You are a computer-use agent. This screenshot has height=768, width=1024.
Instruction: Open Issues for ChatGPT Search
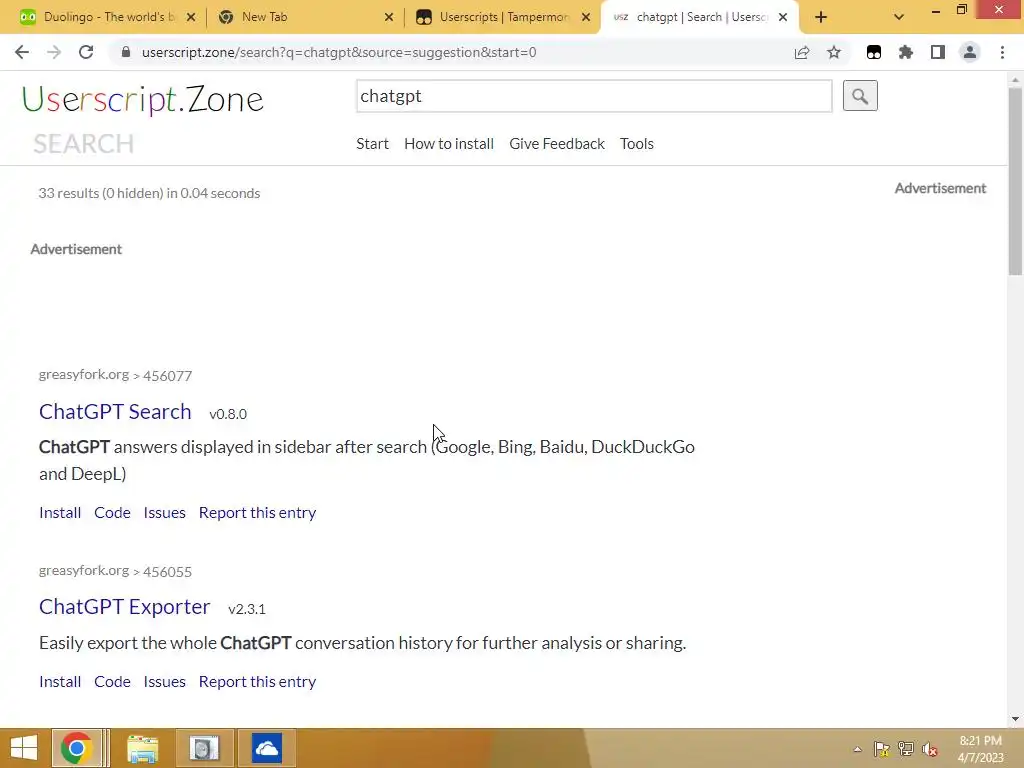[165, 513]
